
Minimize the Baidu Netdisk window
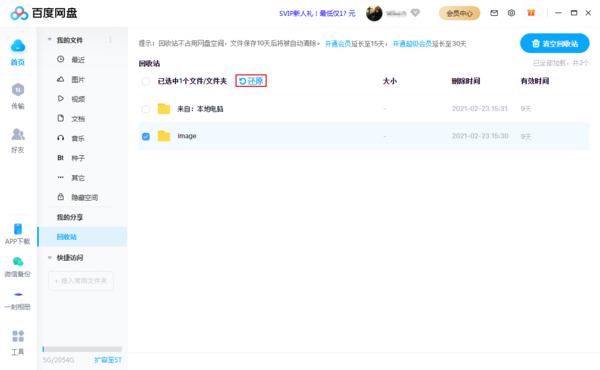(558, 13)
